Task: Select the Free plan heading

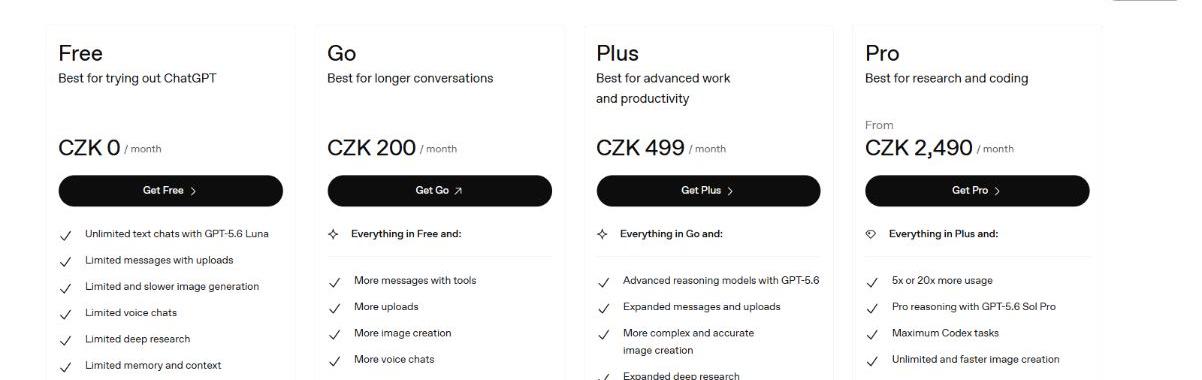Action: click(x=80, y=53)
